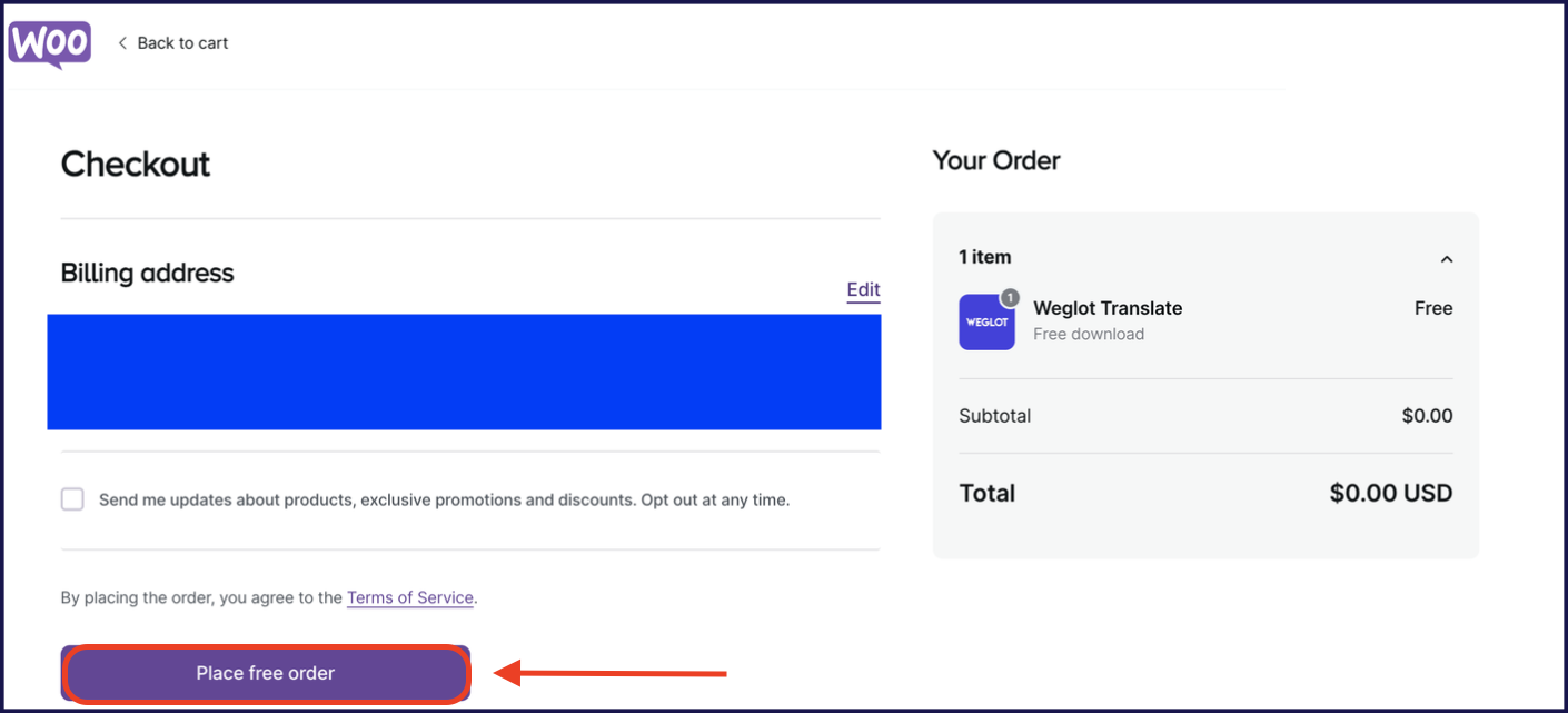Screen dimensions: 1568x713
Task: Open the cart page via Back to cart
Action: (182, 43)
